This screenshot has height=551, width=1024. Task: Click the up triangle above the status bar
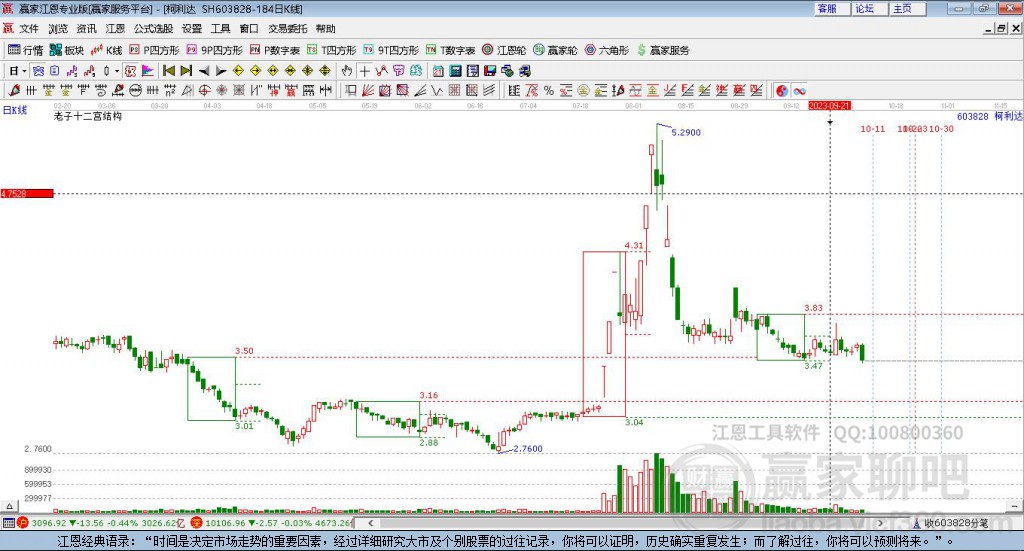pos(9,506)
